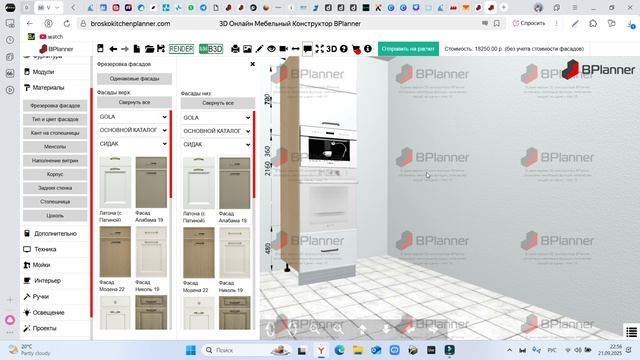
Task: Select Фасад Модена 22 upper facade thumbnail
Action: tap(115, 252)
